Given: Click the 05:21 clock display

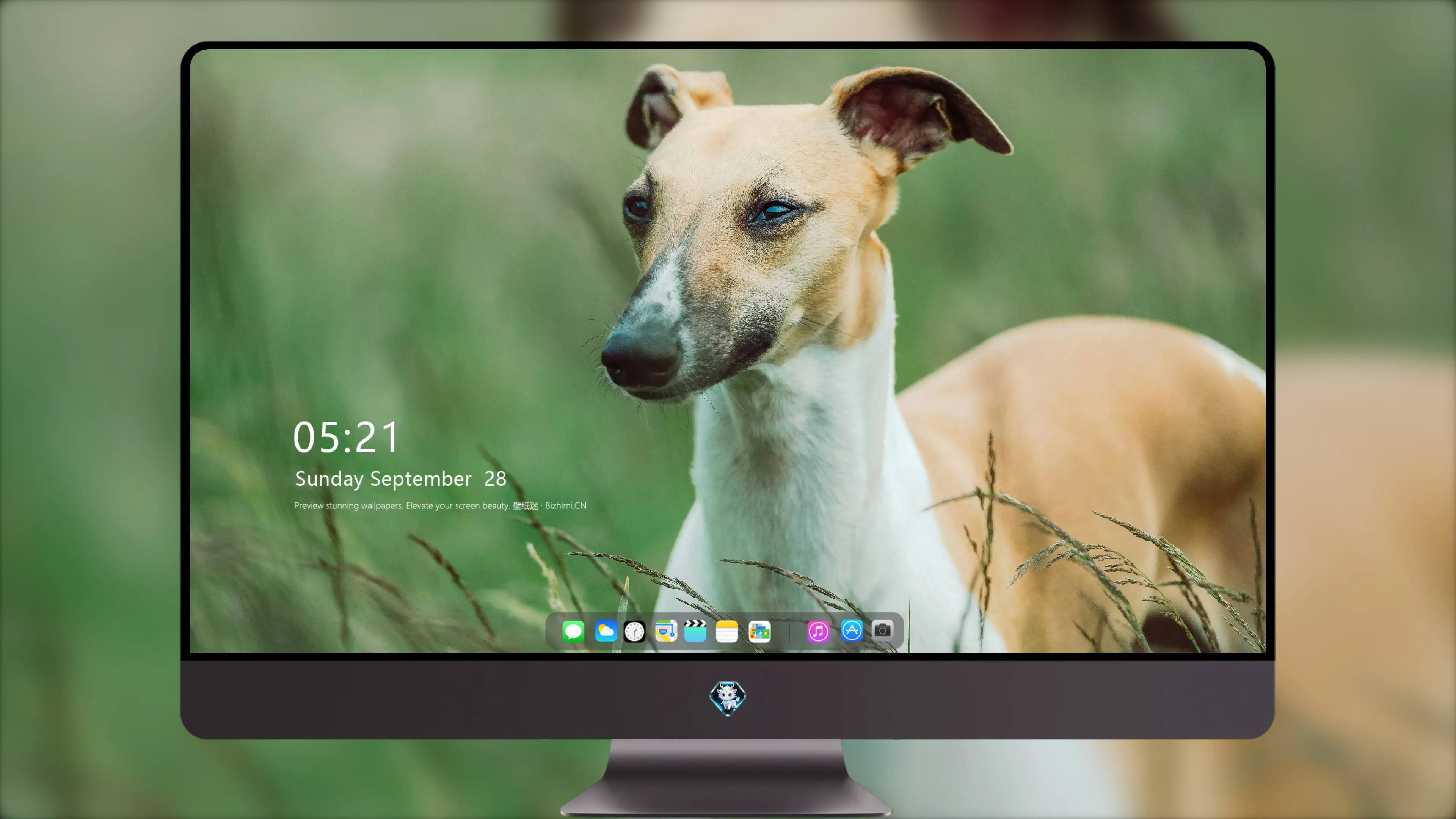Looking at the screenshot, I should point(346,438).
